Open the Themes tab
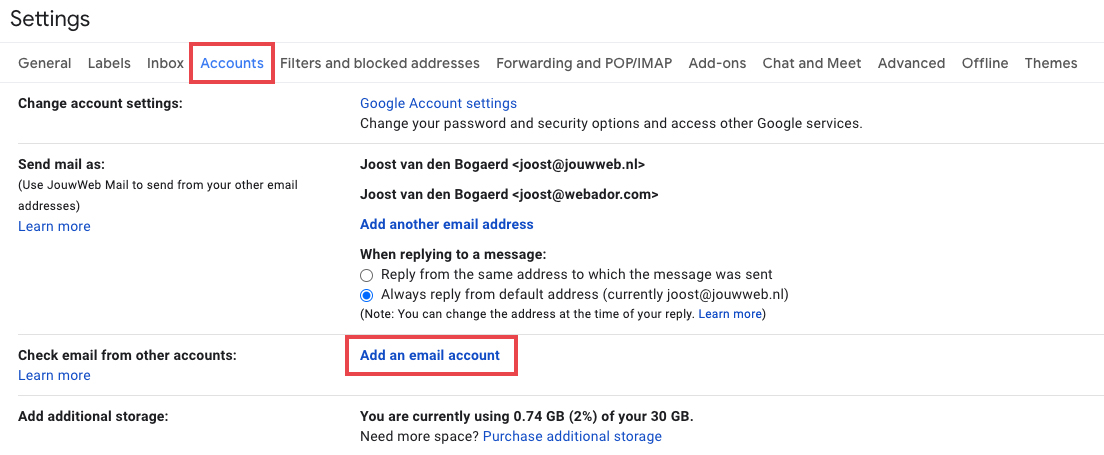This screenshot has height=455, width=1104. (x=1051, y=63)
